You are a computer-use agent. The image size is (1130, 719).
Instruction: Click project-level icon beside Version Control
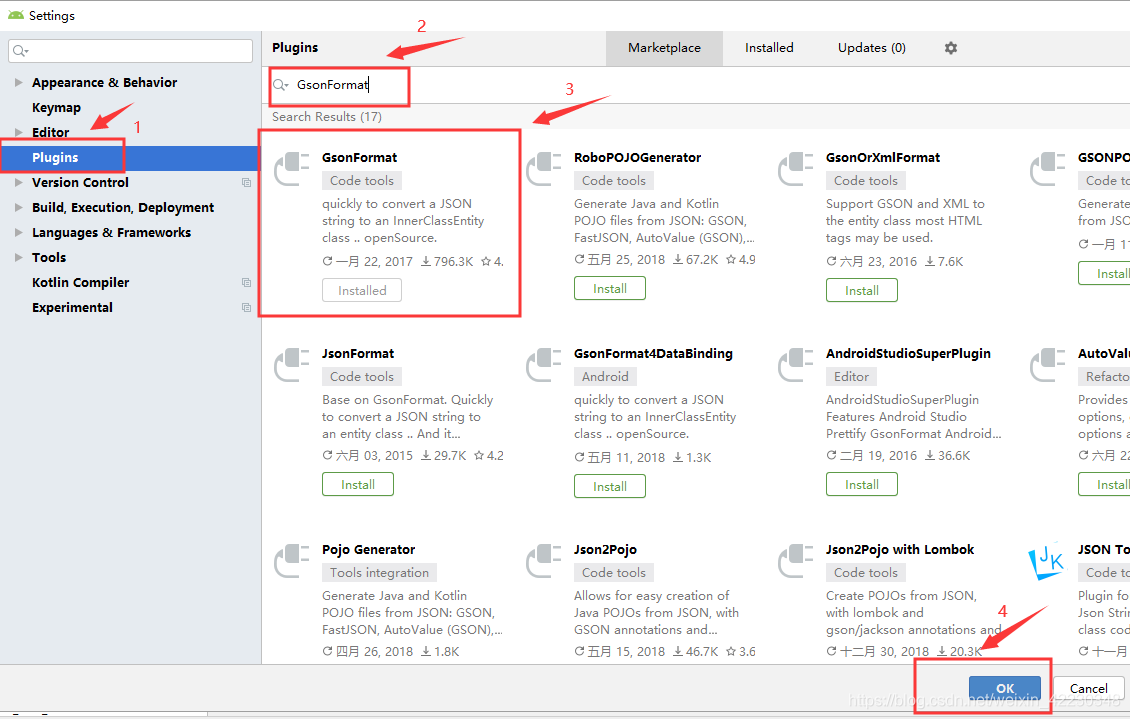[246, 182]
